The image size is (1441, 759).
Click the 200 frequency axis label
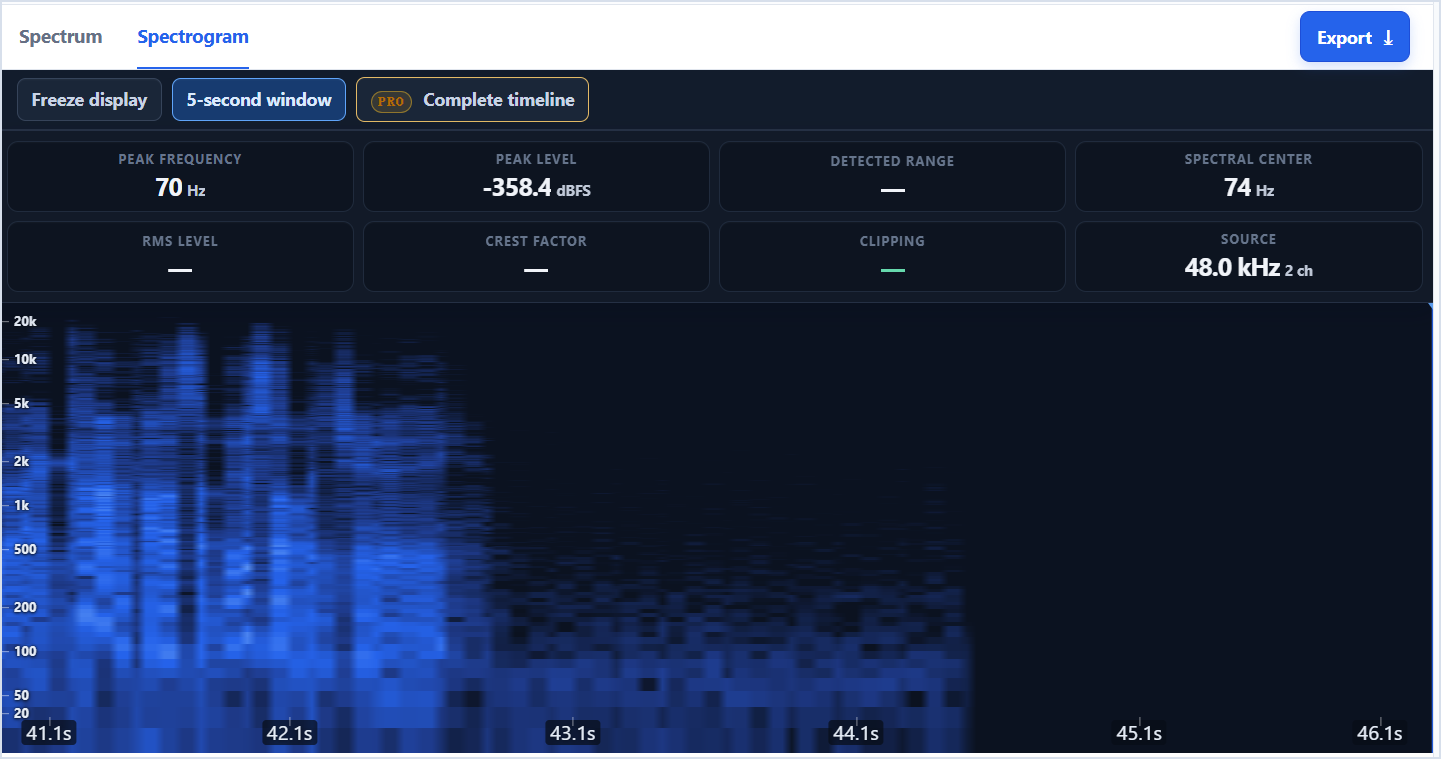coord(25,607)
